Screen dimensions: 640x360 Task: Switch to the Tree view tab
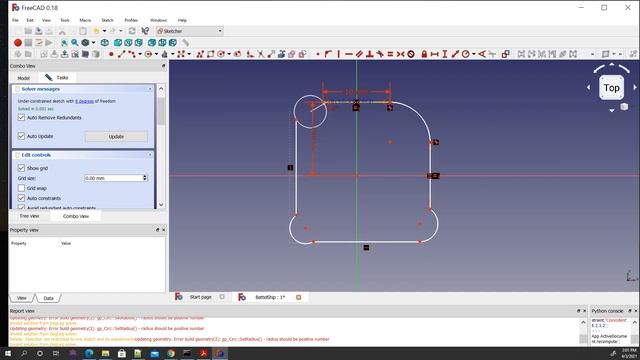coord(29,216)
